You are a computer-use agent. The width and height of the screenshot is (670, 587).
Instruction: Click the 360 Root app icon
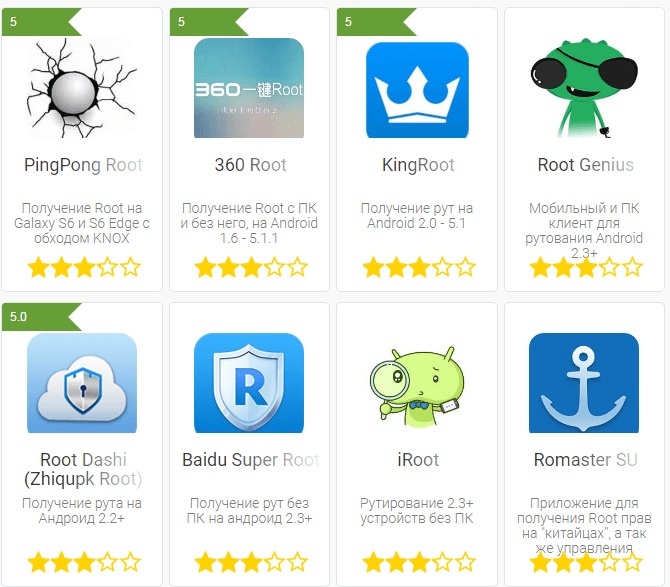tap(249, 88)
